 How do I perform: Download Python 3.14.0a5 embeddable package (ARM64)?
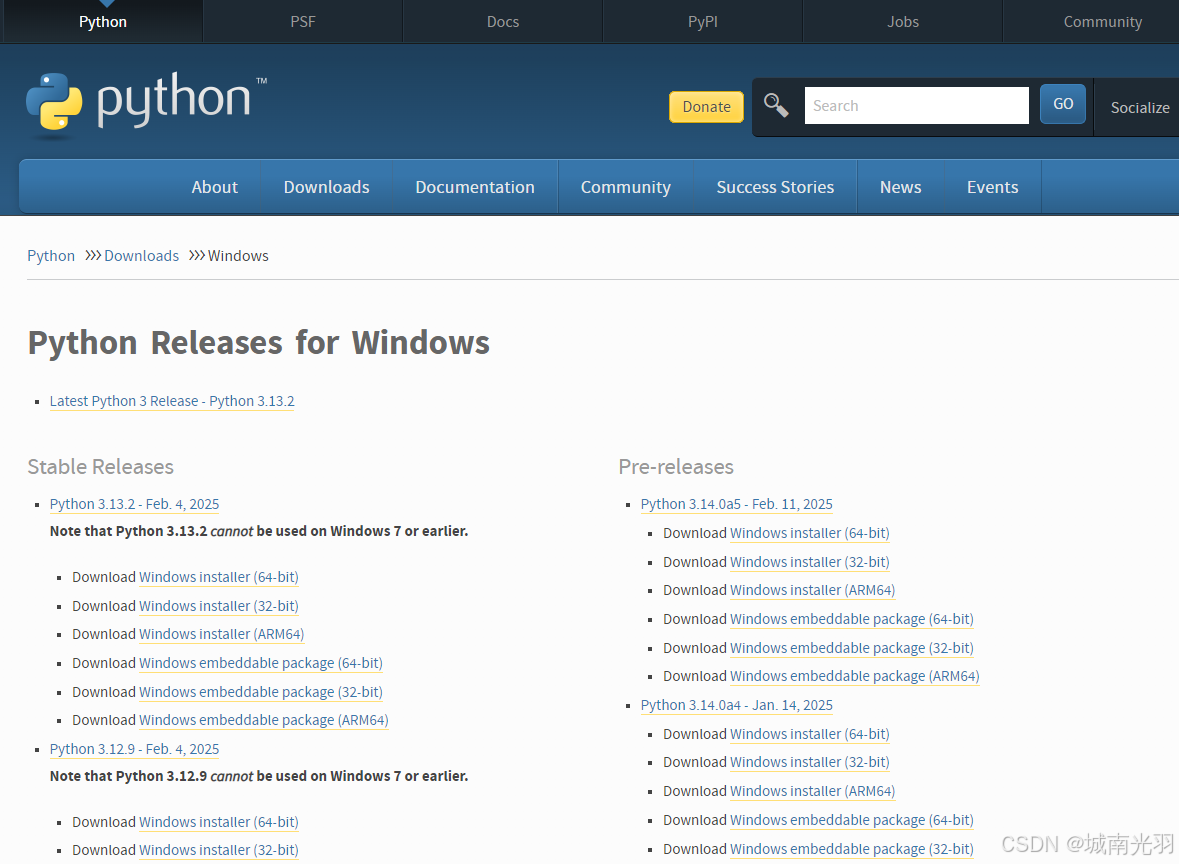pos(855,676)
